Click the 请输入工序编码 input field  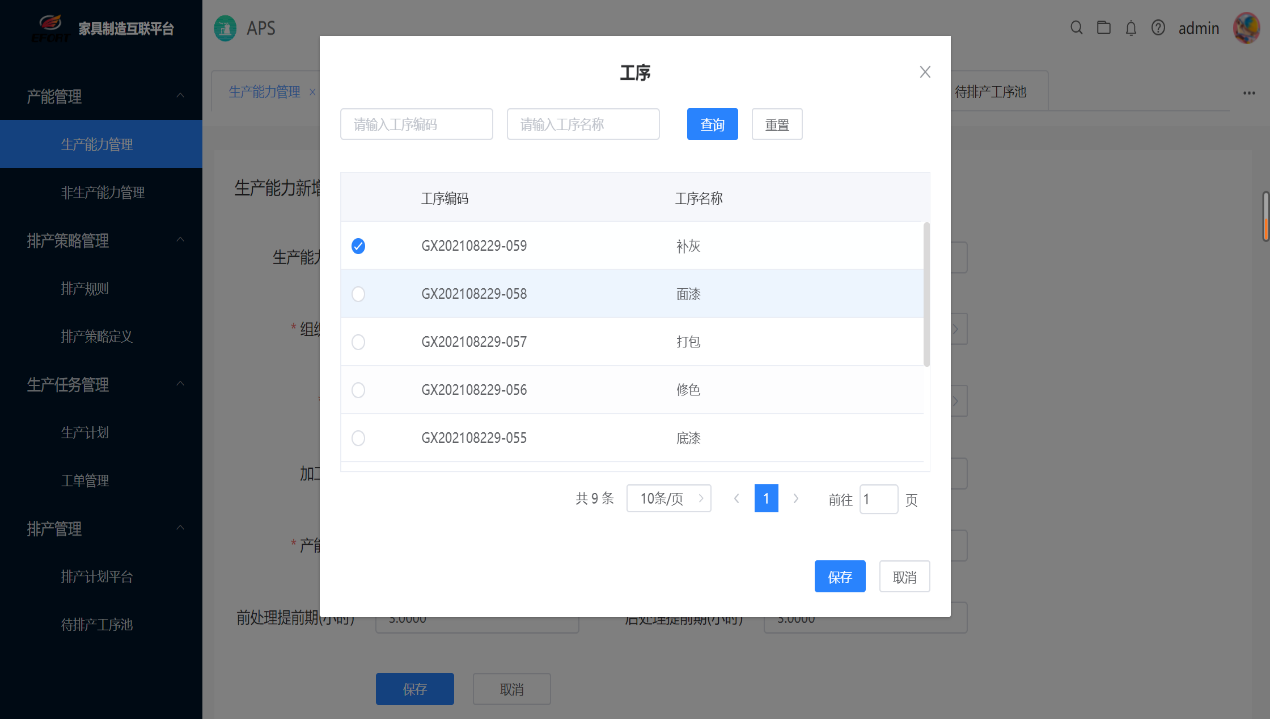click(416, 125)
